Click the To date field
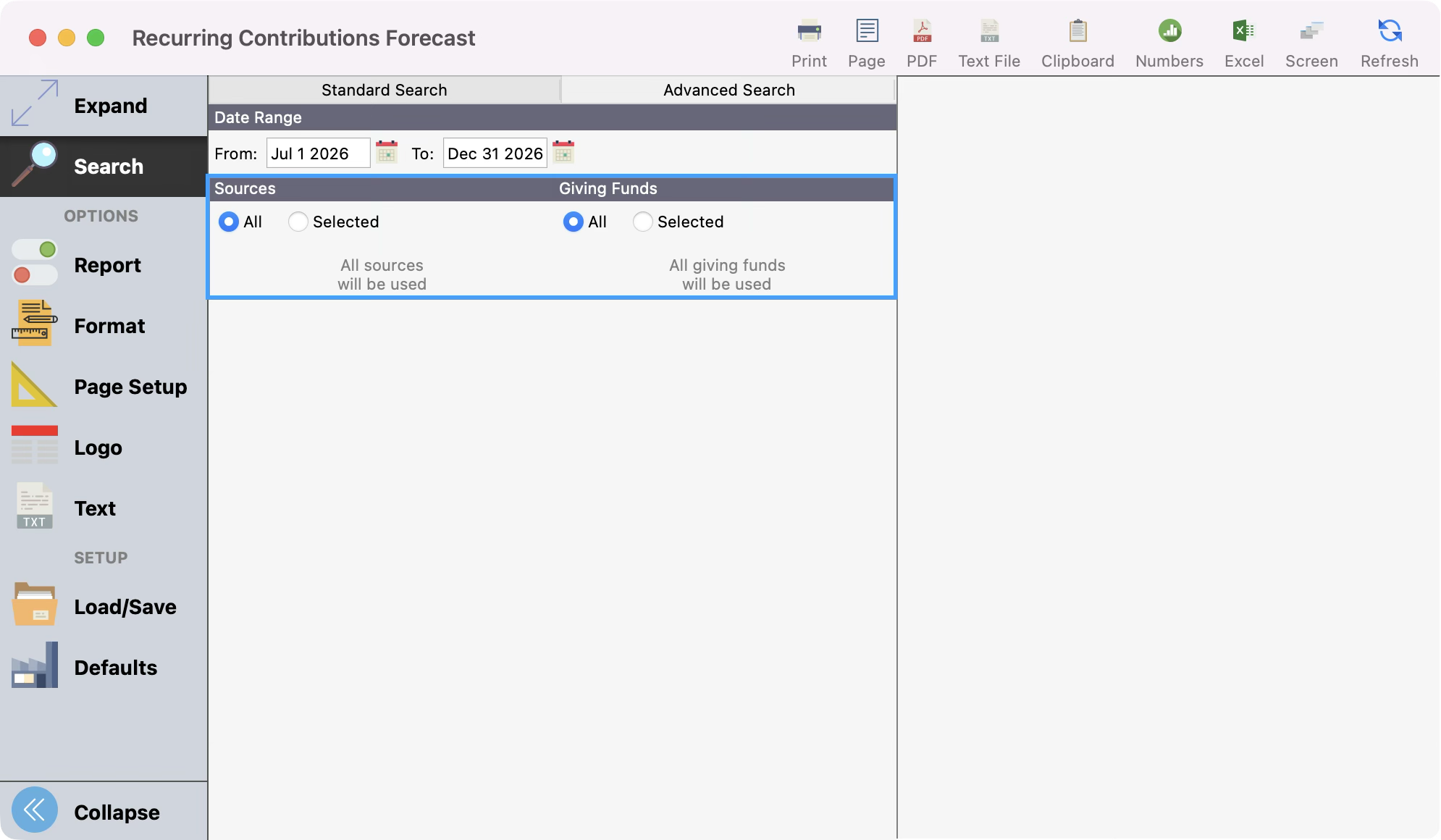Screen dimensions: 1441x840 (495, 154)
